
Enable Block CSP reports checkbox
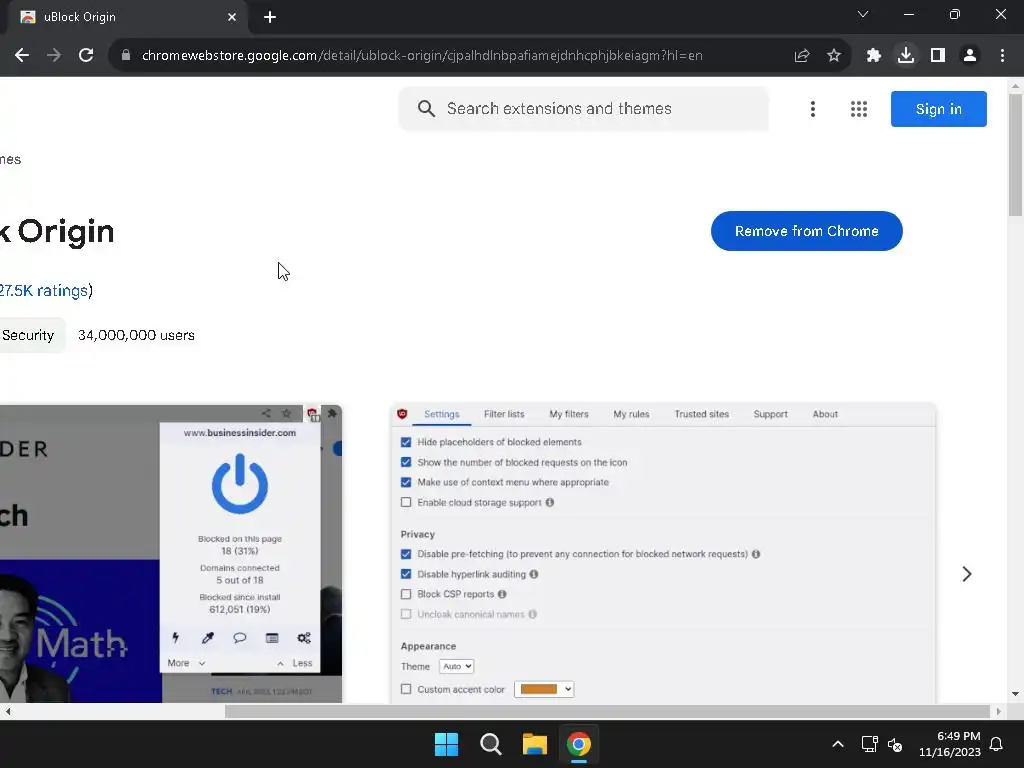[x=406, y=594]
